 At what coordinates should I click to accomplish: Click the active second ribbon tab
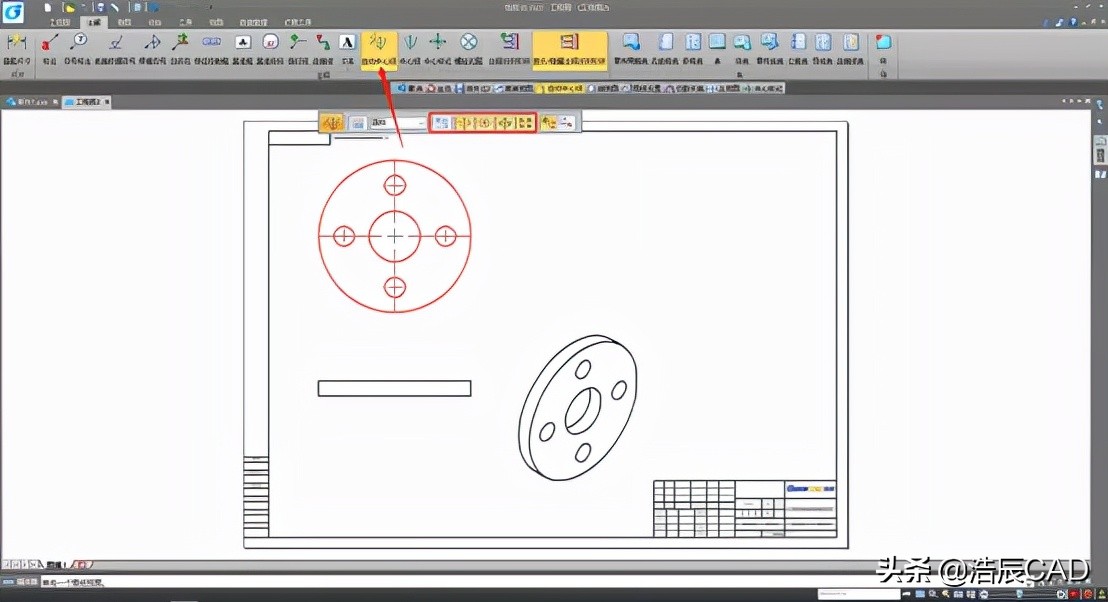[93, 23]
